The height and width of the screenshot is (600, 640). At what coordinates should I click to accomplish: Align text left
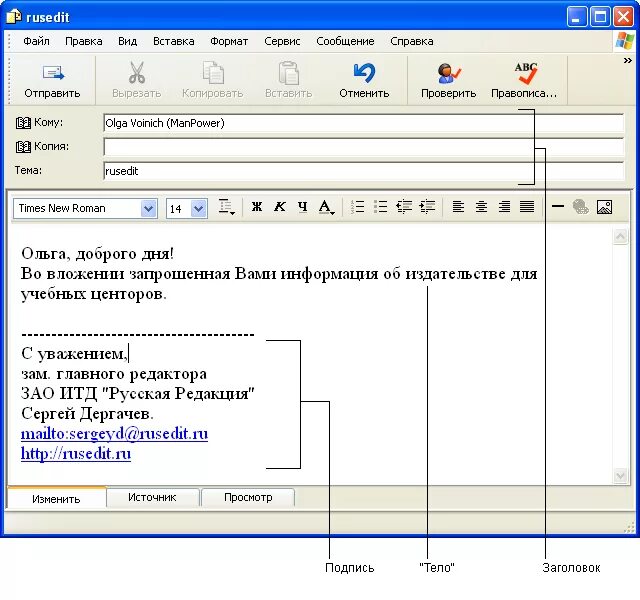[x=458, y=207]
